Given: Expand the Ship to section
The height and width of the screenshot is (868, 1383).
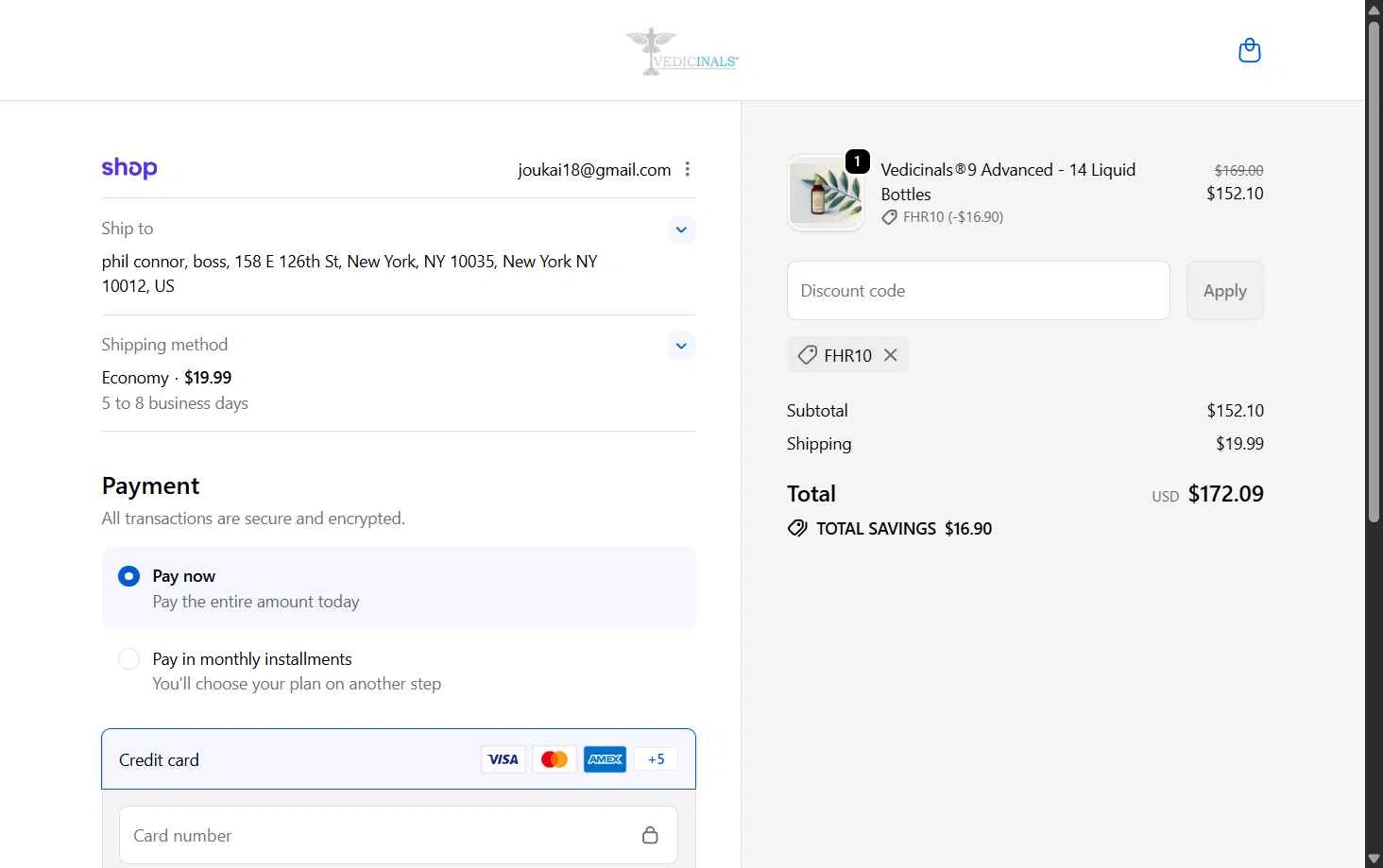Looking at the screenshot, I should (681, 230).
